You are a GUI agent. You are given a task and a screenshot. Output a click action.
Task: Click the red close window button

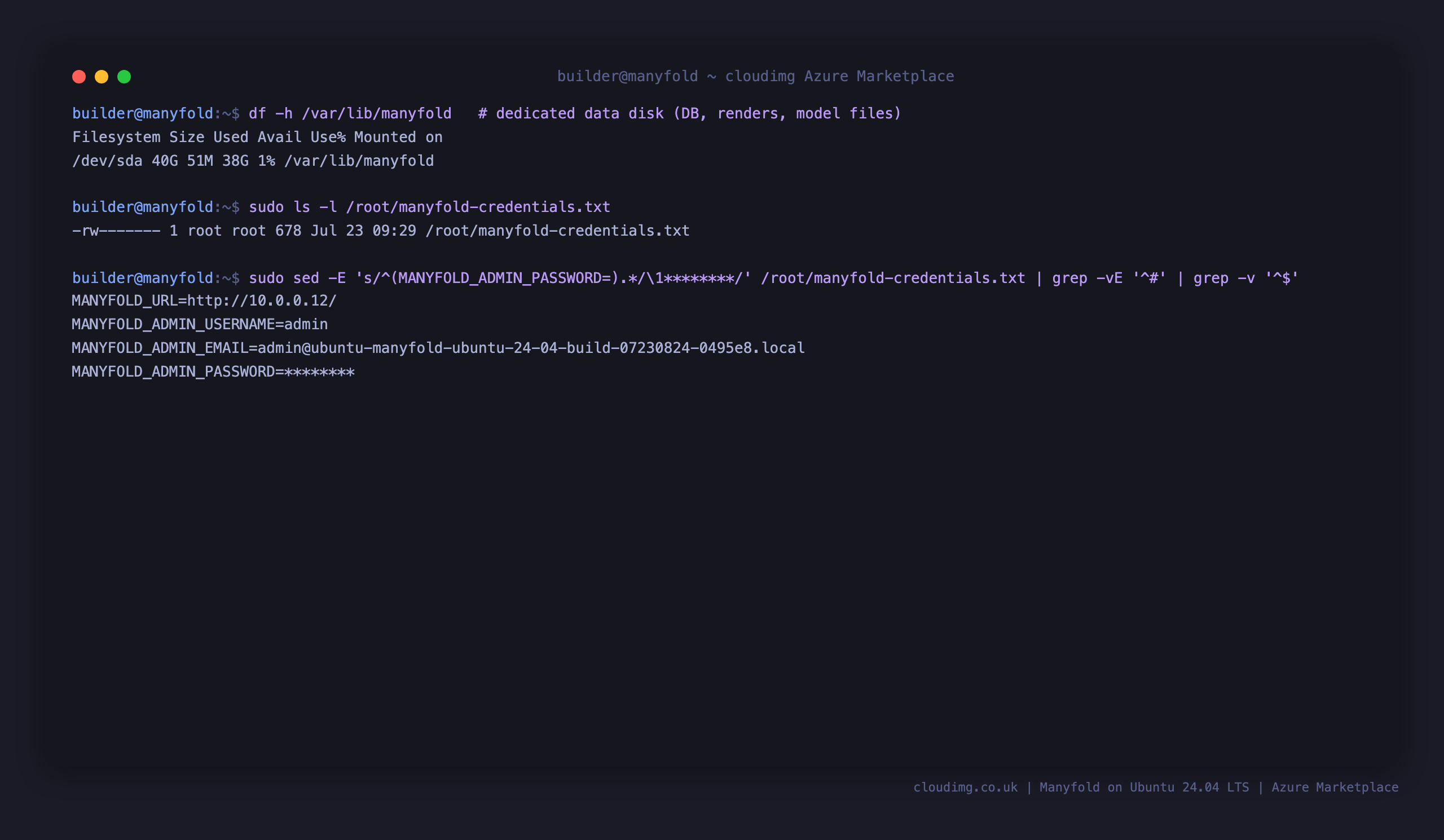79,77
